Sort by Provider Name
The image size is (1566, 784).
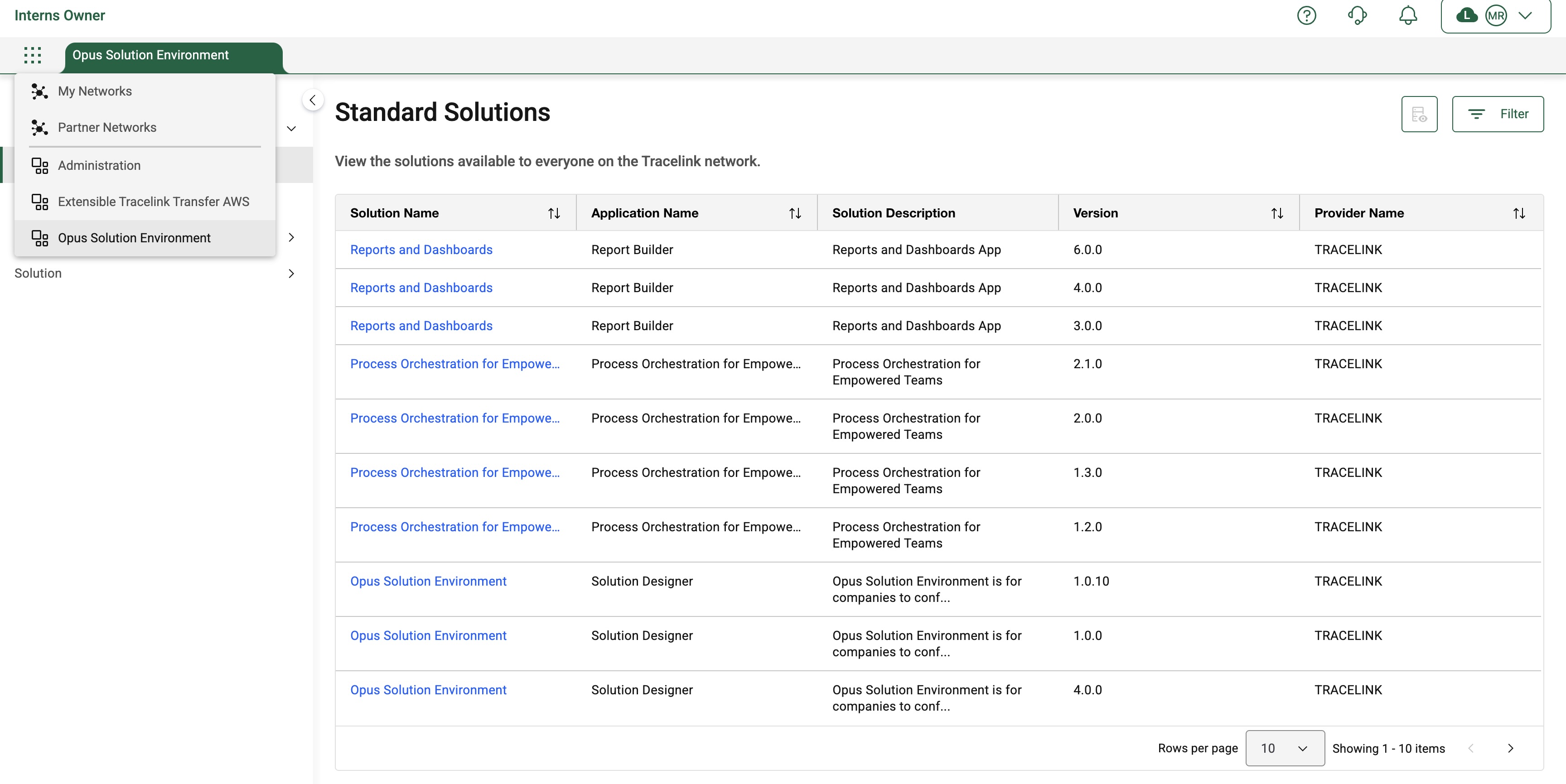(1519, 213)
